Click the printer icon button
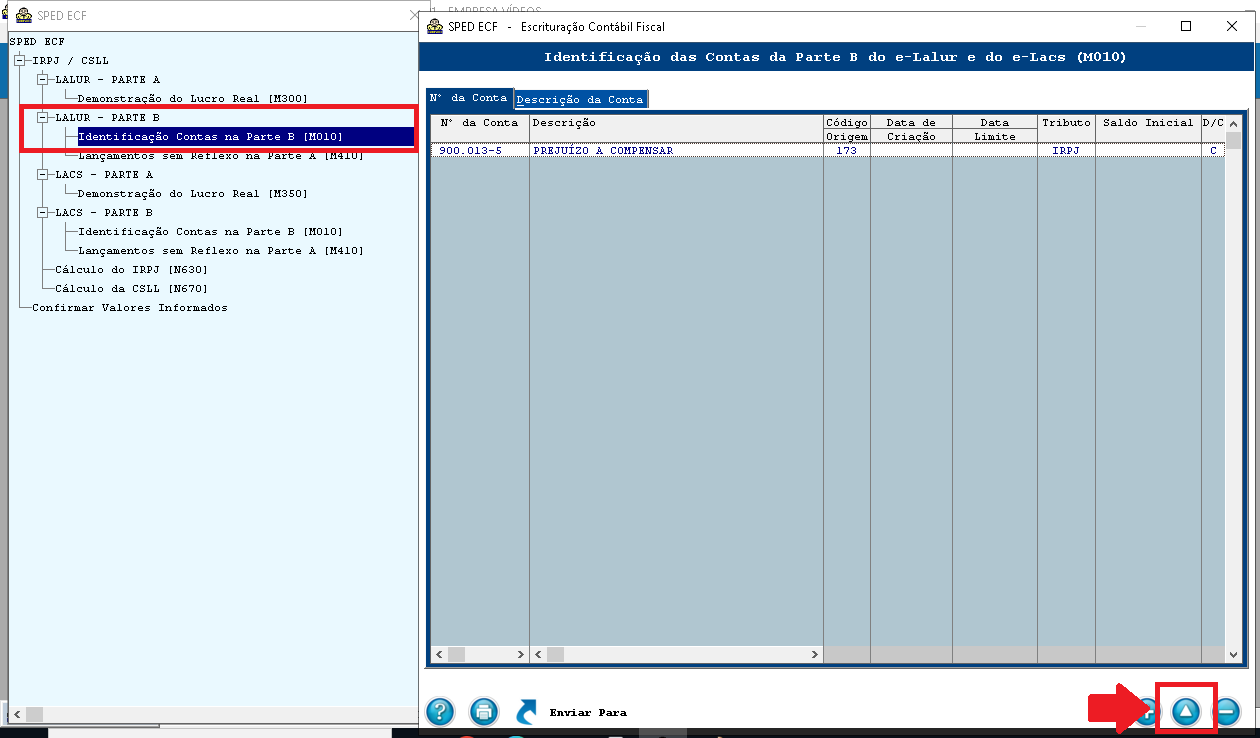Viewport: 1260px width, 738px height. click(484, 712)
